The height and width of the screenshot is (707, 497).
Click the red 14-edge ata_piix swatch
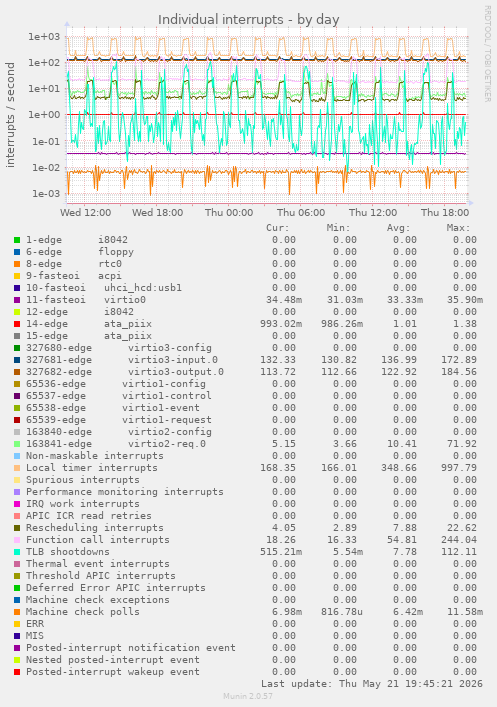point(17,324)
